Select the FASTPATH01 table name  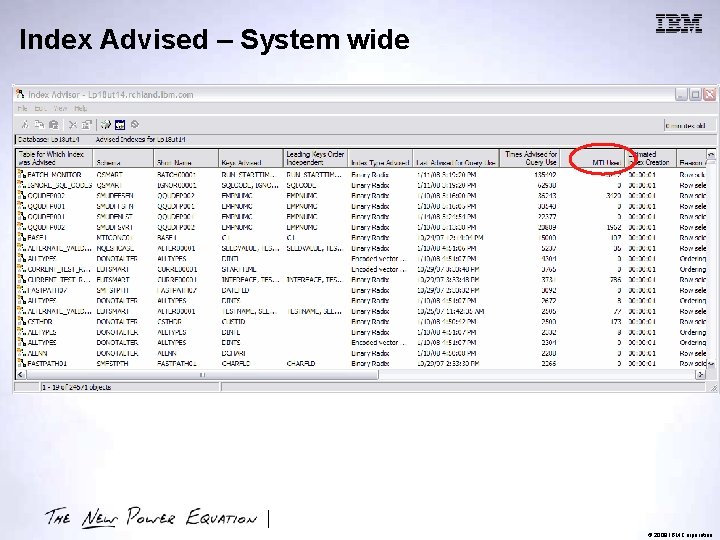tap(47, 363)
